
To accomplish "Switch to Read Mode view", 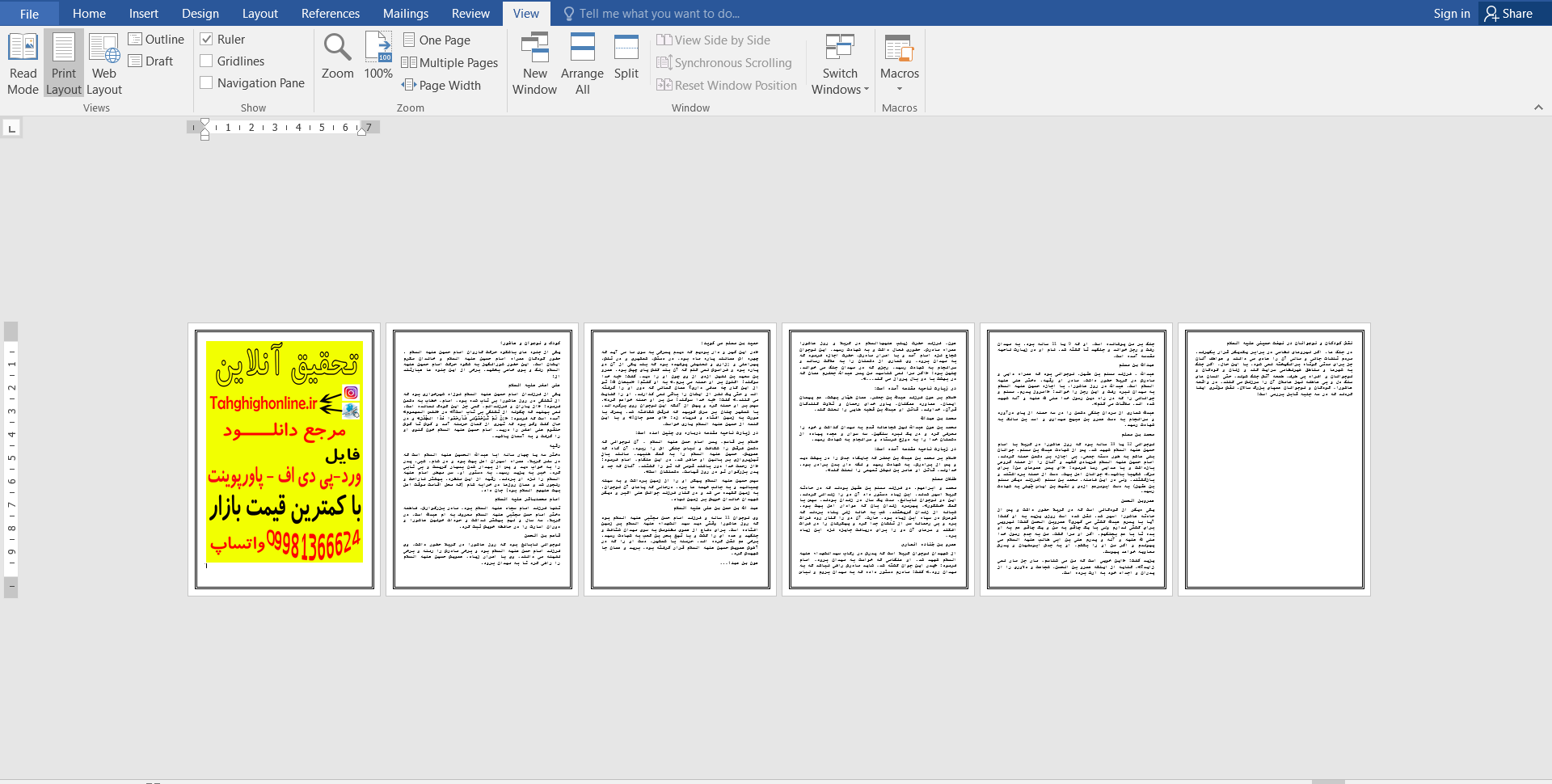I will click(x=23, y=64).
